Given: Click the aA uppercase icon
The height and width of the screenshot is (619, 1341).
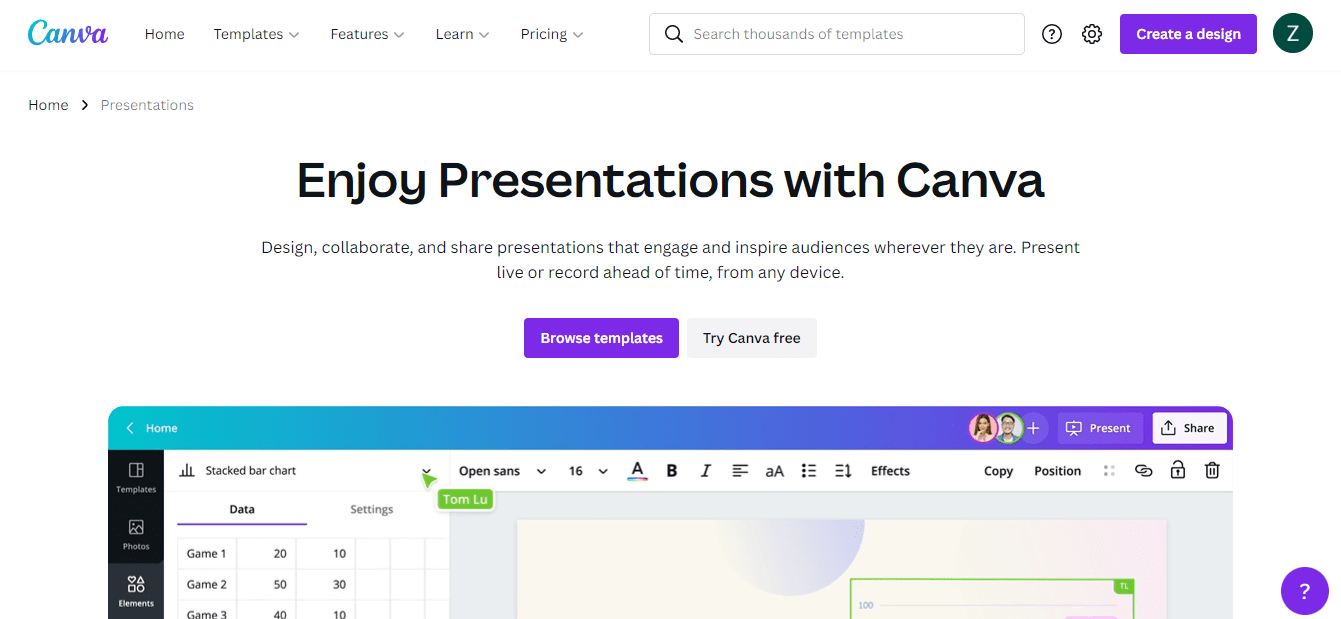Looking at the screenshot, I should pos(775,471).
